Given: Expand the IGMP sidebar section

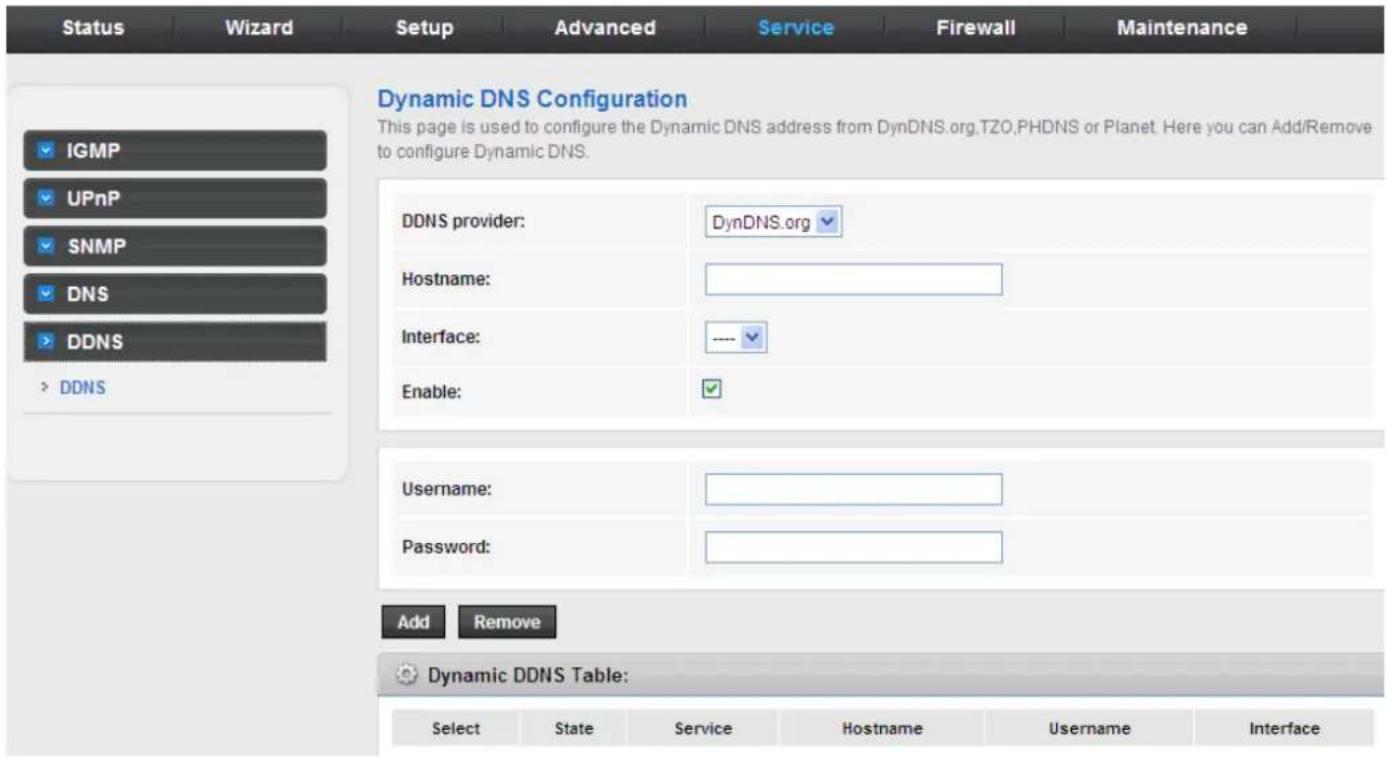Looking at the screenshot, I should (x=175, y=151).
